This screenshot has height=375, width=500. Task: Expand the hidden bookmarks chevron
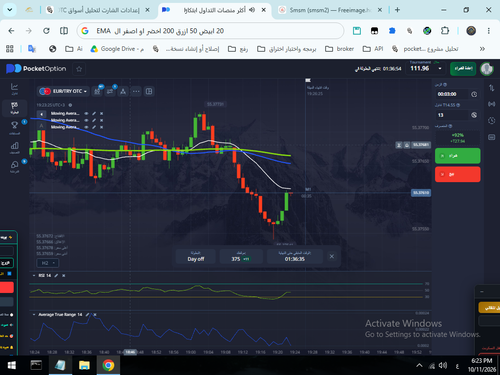[482, 49]
